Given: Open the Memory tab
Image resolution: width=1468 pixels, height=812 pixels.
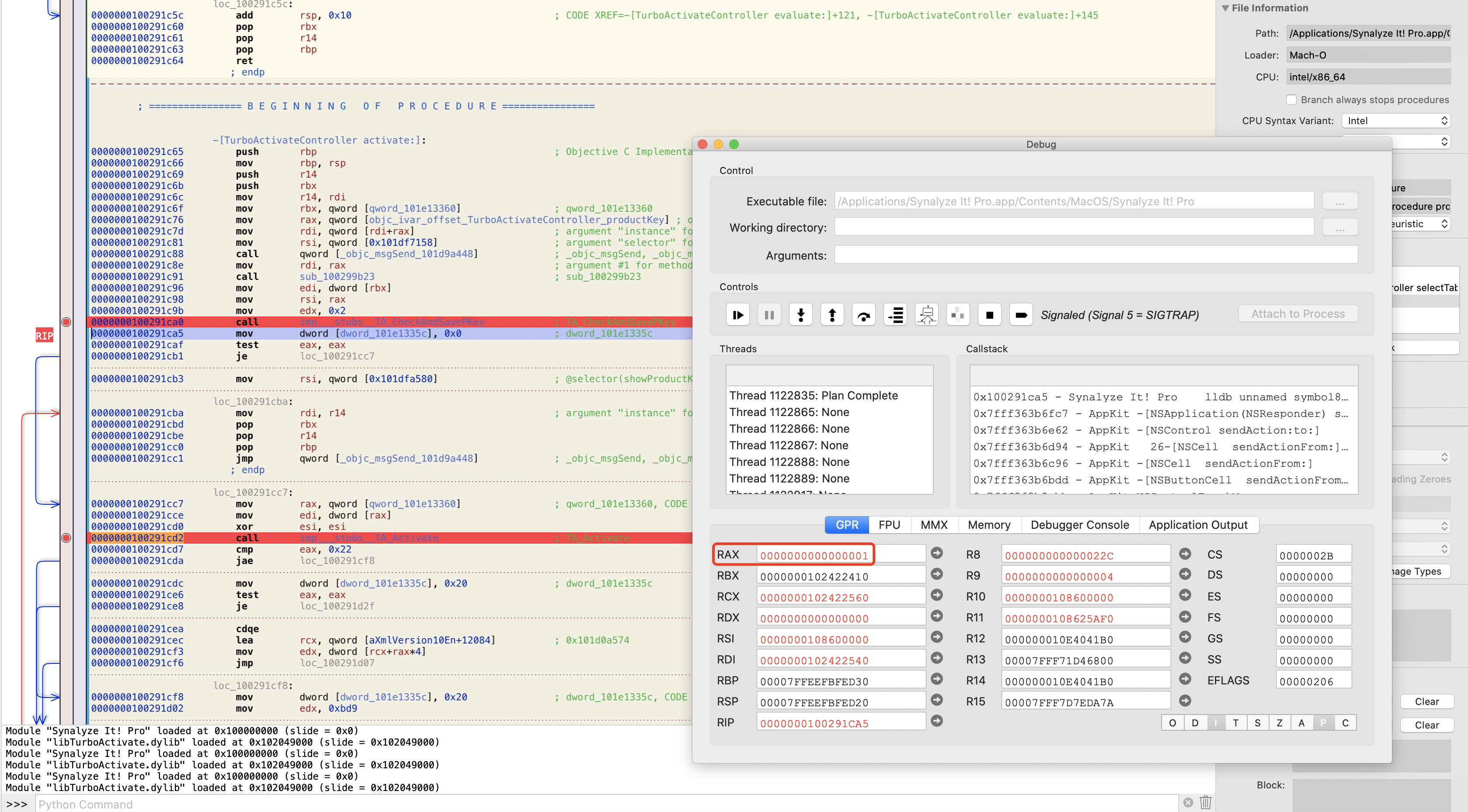Looking at the screenshot, I should [x=989, y=525].
